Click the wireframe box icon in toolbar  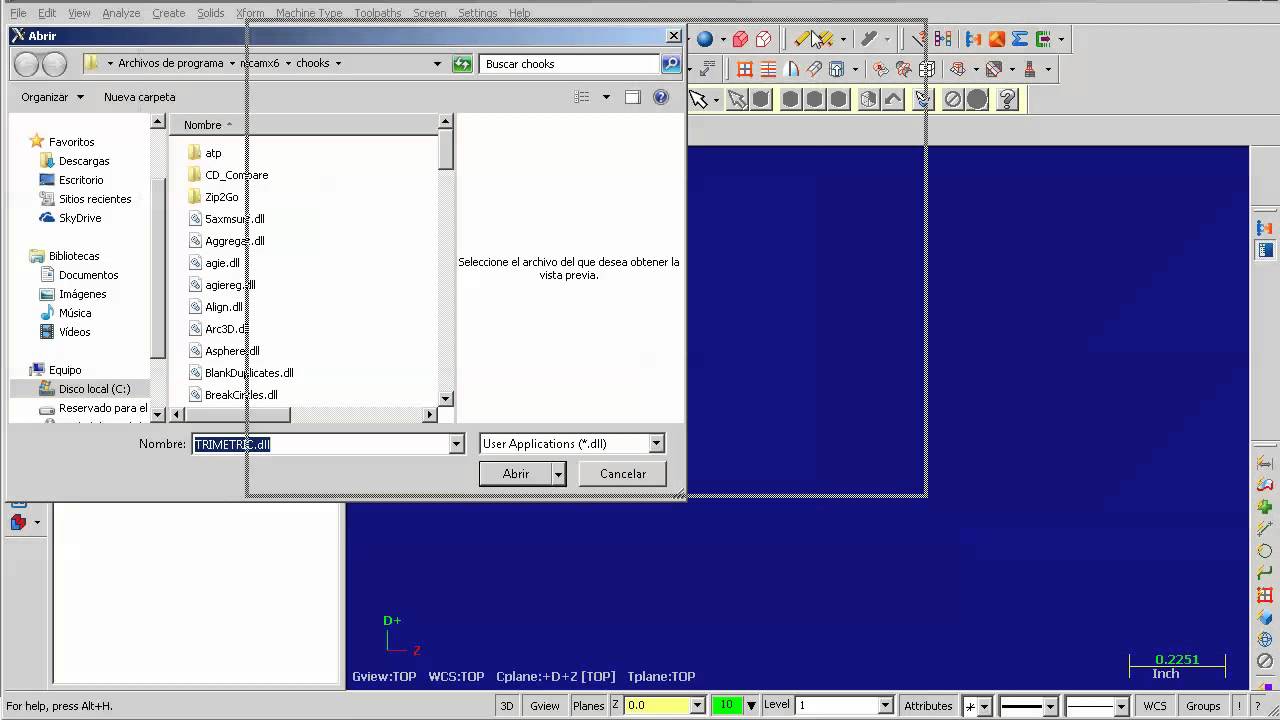[x=764, y=39]
